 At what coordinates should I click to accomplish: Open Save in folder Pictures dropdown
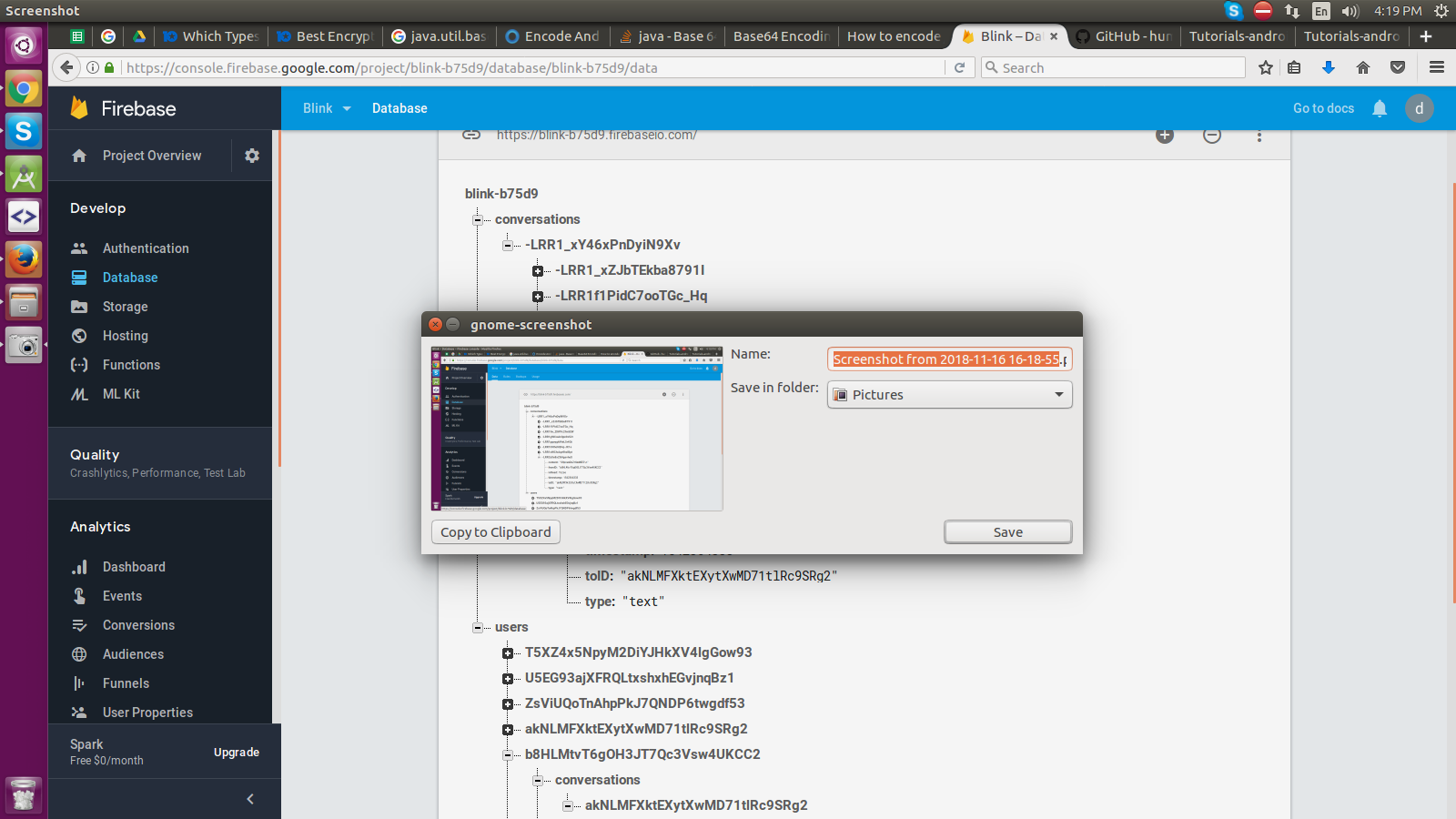pos(949,395)
